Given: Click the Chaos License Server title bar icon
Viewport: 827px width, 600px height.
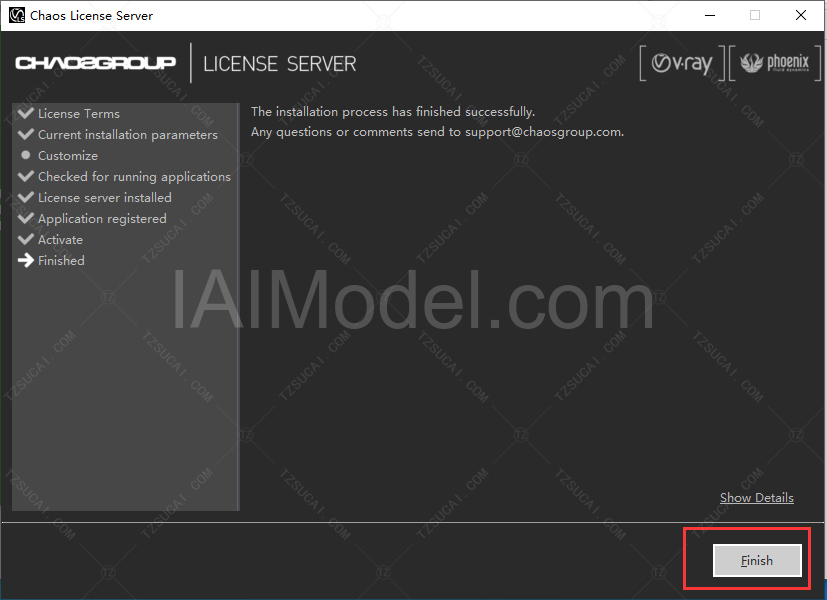Looking at the screenshot, I should [x=17, y=15].
